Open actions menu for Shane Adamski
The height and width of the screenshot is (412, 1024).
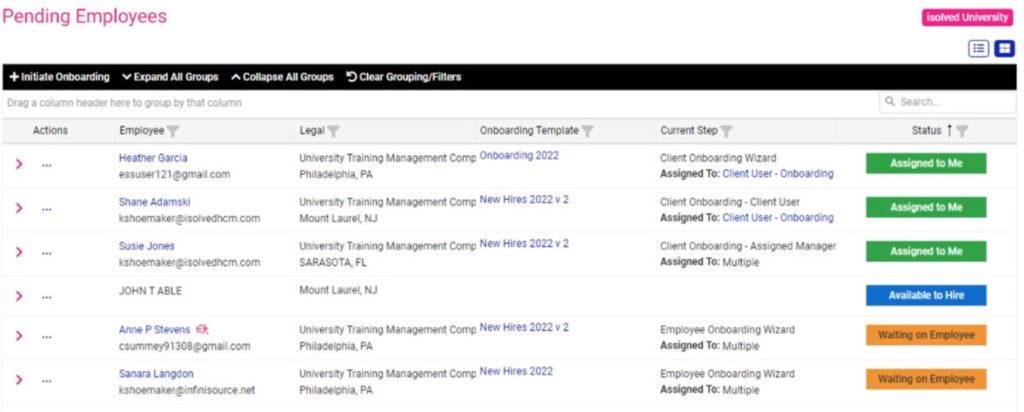(x=46, y=209)
